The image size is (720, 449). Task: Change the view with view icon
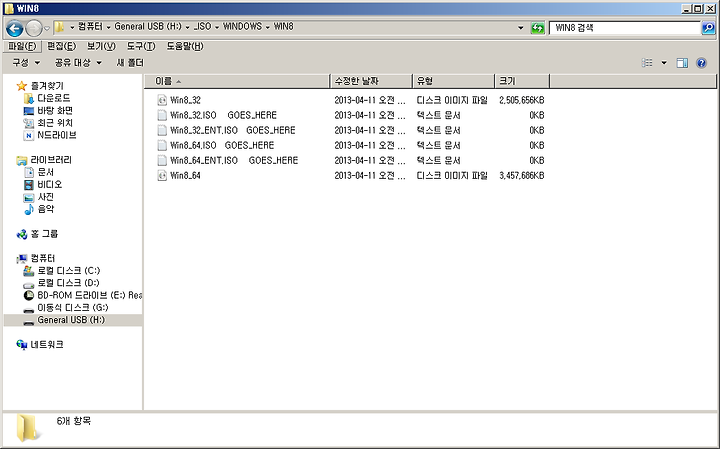click(647, 63)
